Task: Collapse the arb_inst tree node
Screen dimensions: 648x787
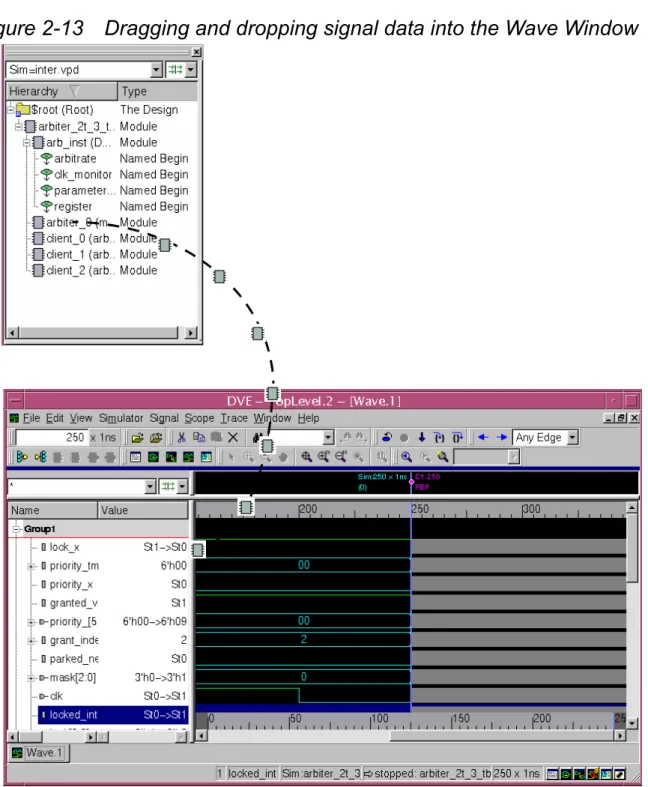Action: pos(27,142)
